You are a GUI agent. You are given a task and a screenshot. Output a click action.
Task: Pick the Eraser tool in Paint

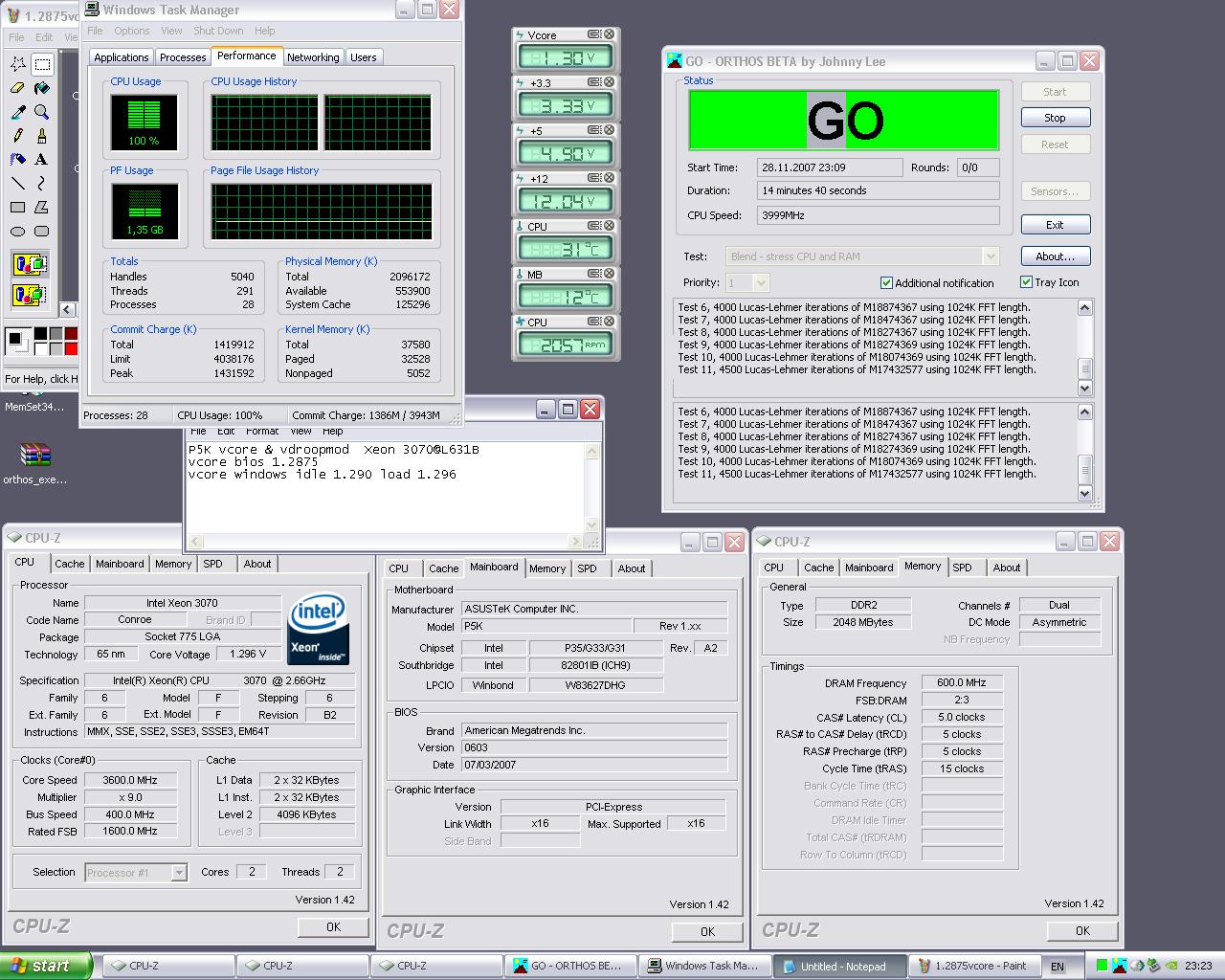(18, 88)
